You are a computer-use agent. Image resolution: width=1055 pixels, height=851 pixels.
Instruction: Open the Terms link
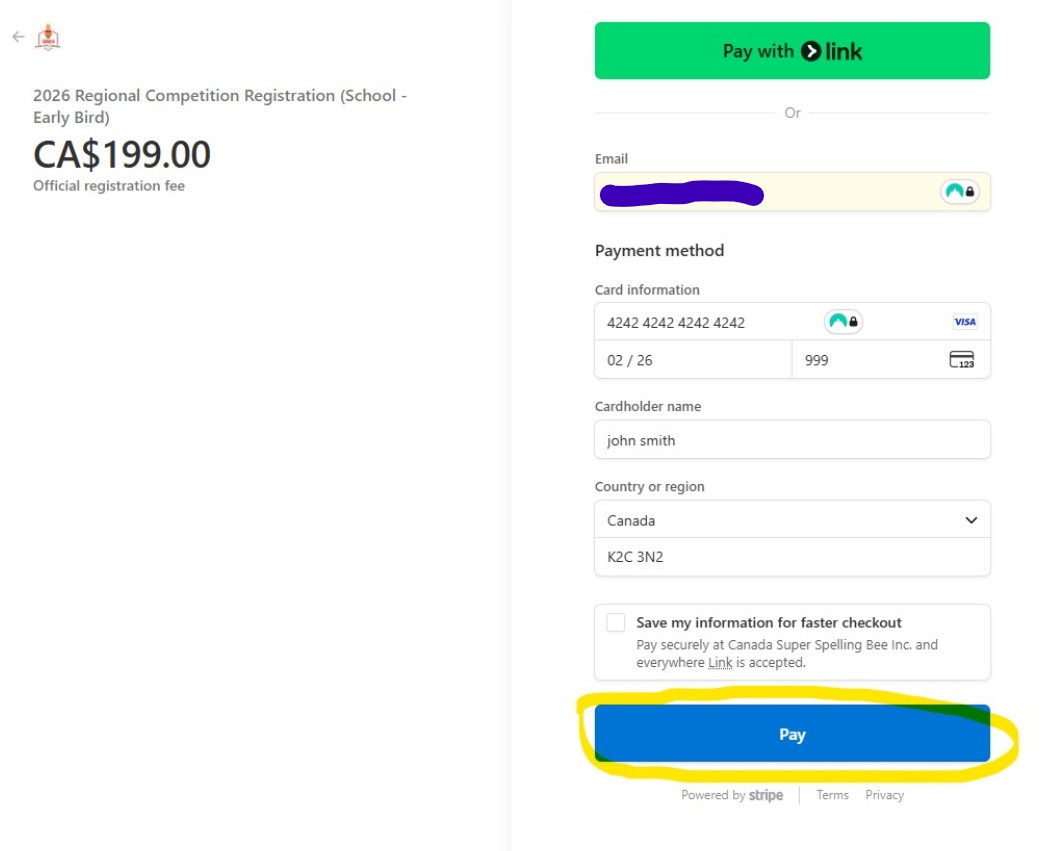832,795
